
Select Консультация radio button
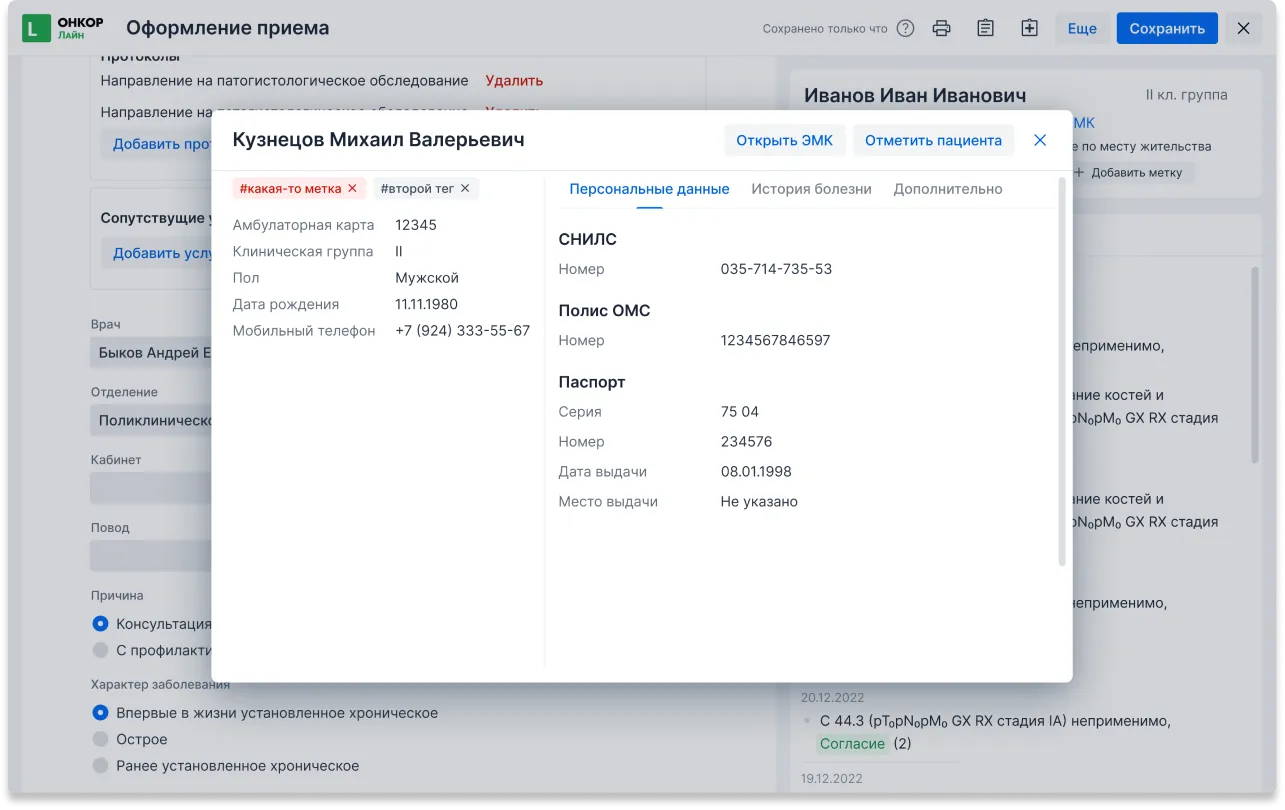pyautogui.click(x=100, y=623)
